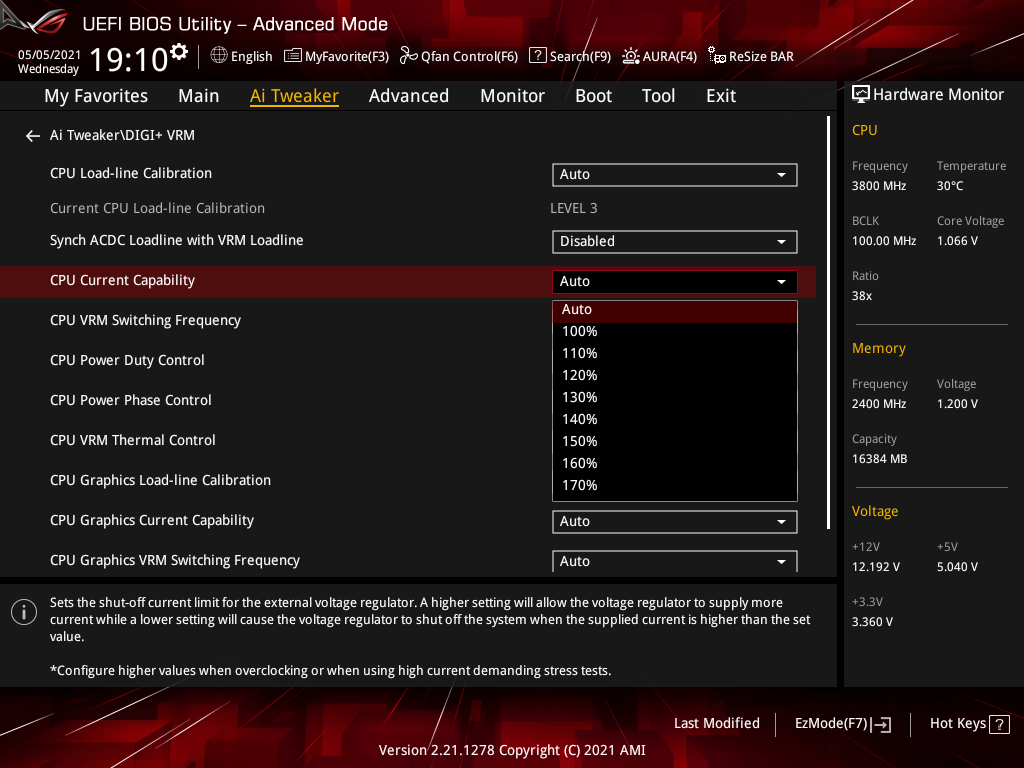Click the settings gear next to clock
Screen dimensions: 1024x768
[x=179, y=52]
